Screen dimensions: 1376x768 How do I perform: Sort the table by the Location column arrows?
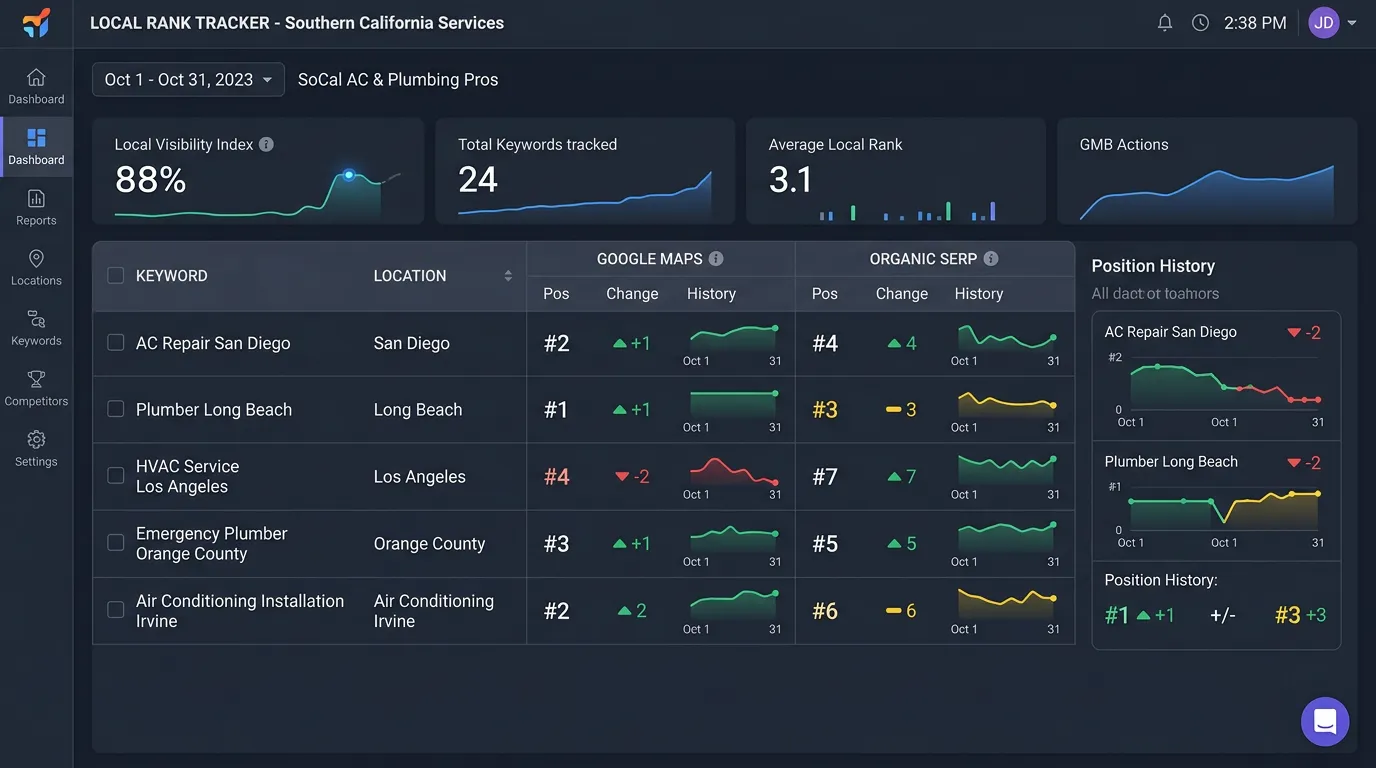pos(508,276)
